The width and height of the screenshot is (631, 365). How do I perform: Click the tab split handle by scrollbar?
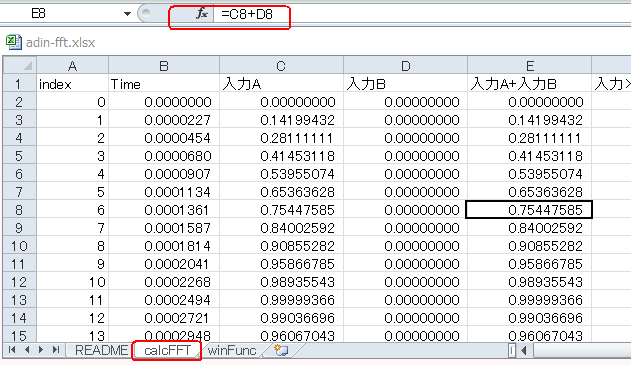pyautogui.click(x=511, y=351)
